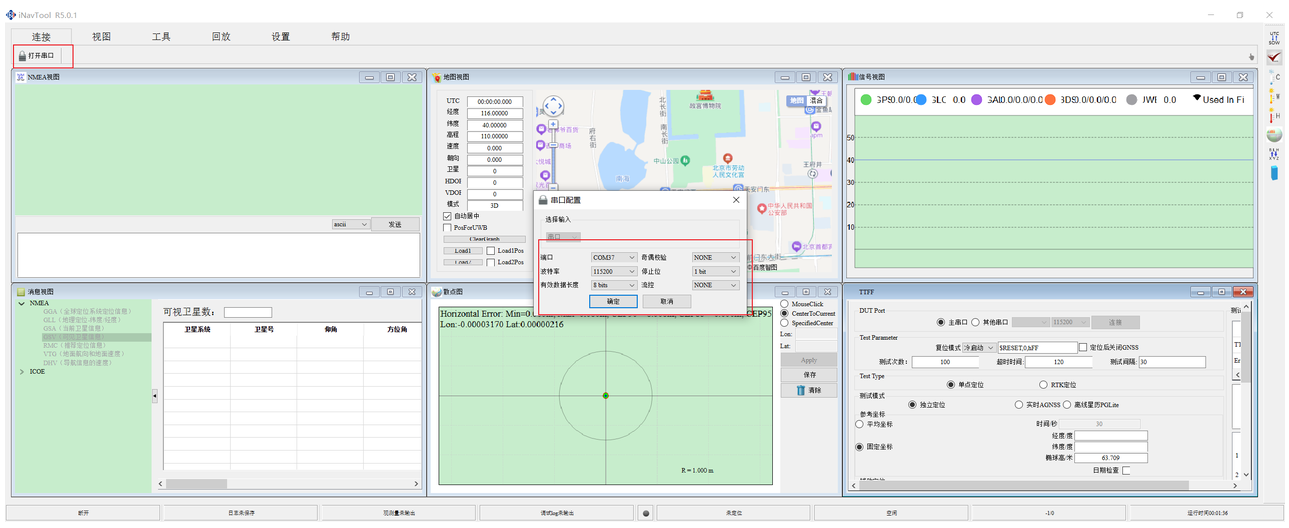Select the 其他串口 radio button

tap(975, 322)
